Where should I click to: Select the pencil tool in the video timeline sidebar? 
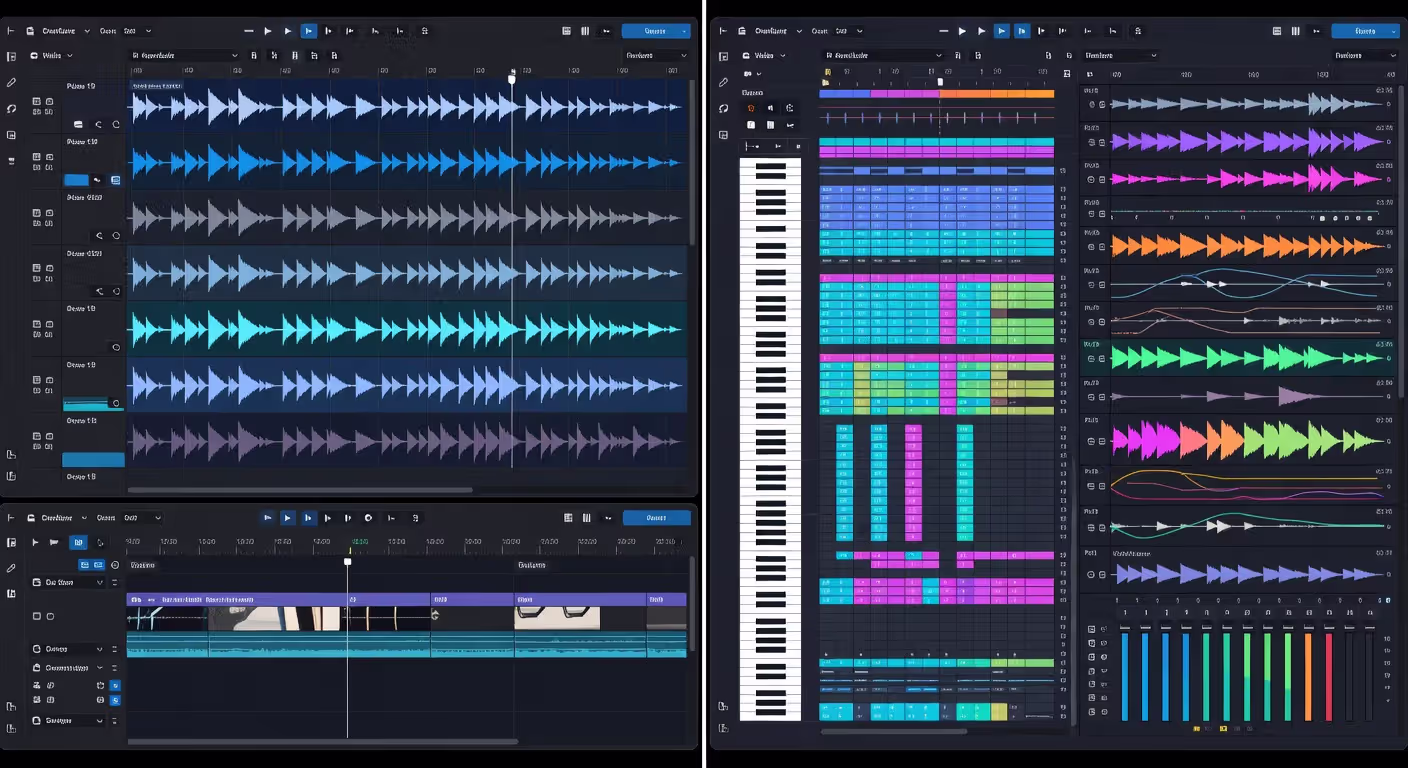point(11,568)
